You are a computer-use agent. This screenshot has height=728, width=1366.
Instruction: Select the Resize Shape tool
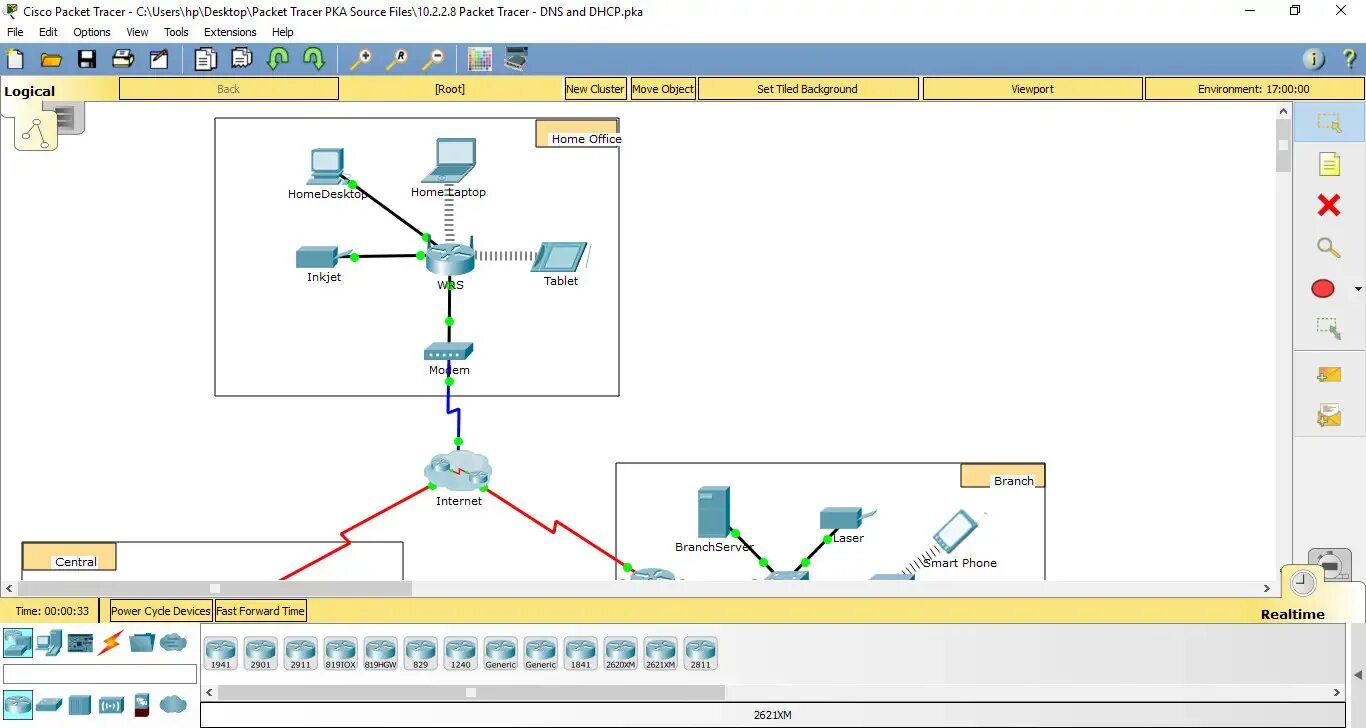(1329, 328)
